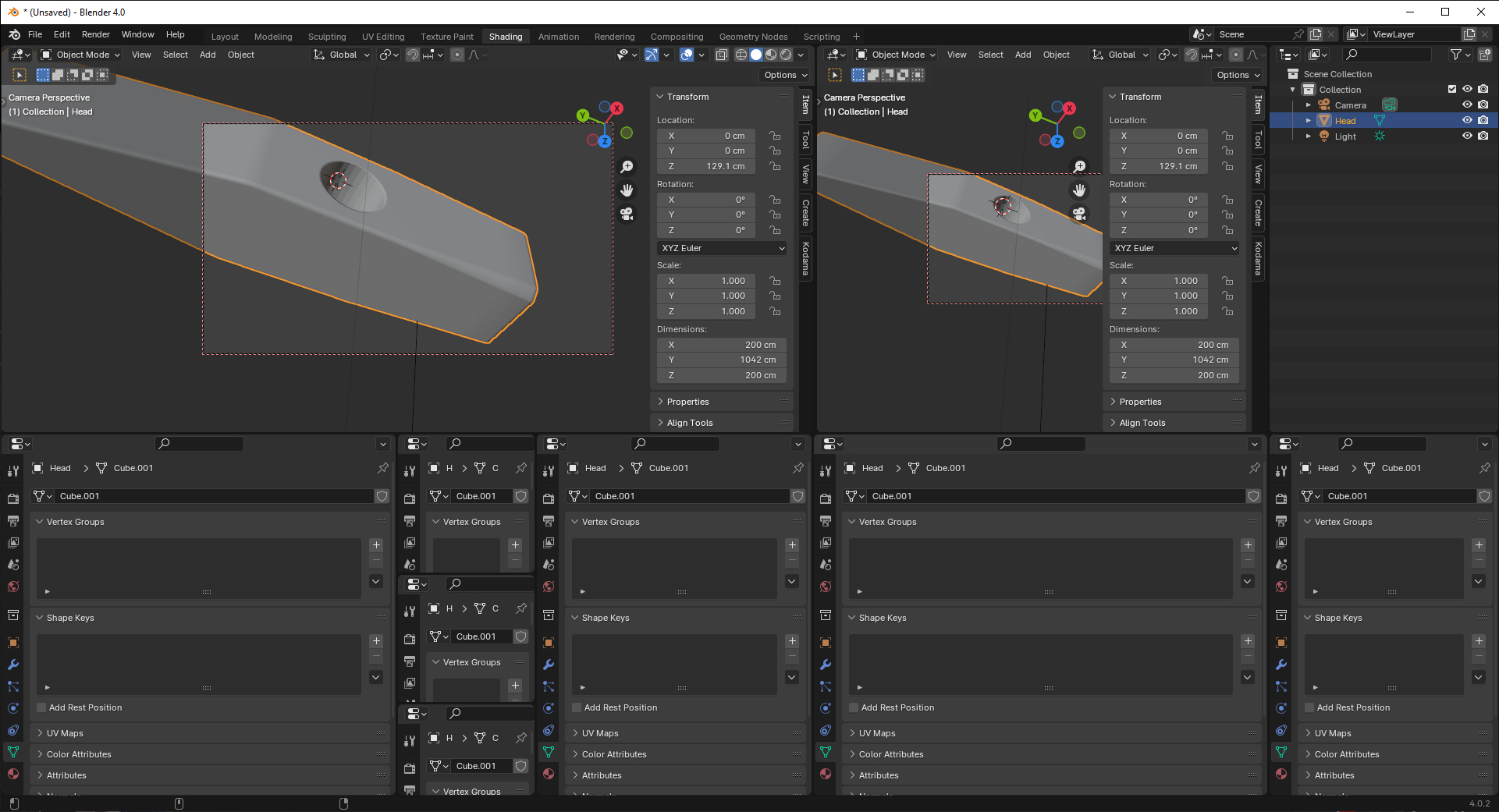Toggle proportional editing in left viewport header
1499x812 pixels.
(x=457, y=55)
